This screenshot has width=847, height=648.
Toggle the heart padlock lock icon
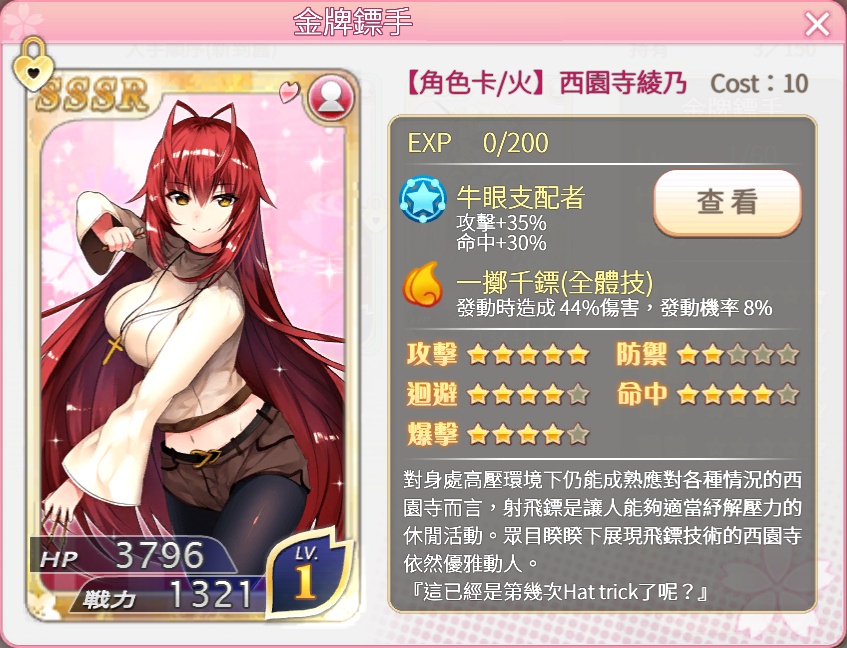[33, 64]
